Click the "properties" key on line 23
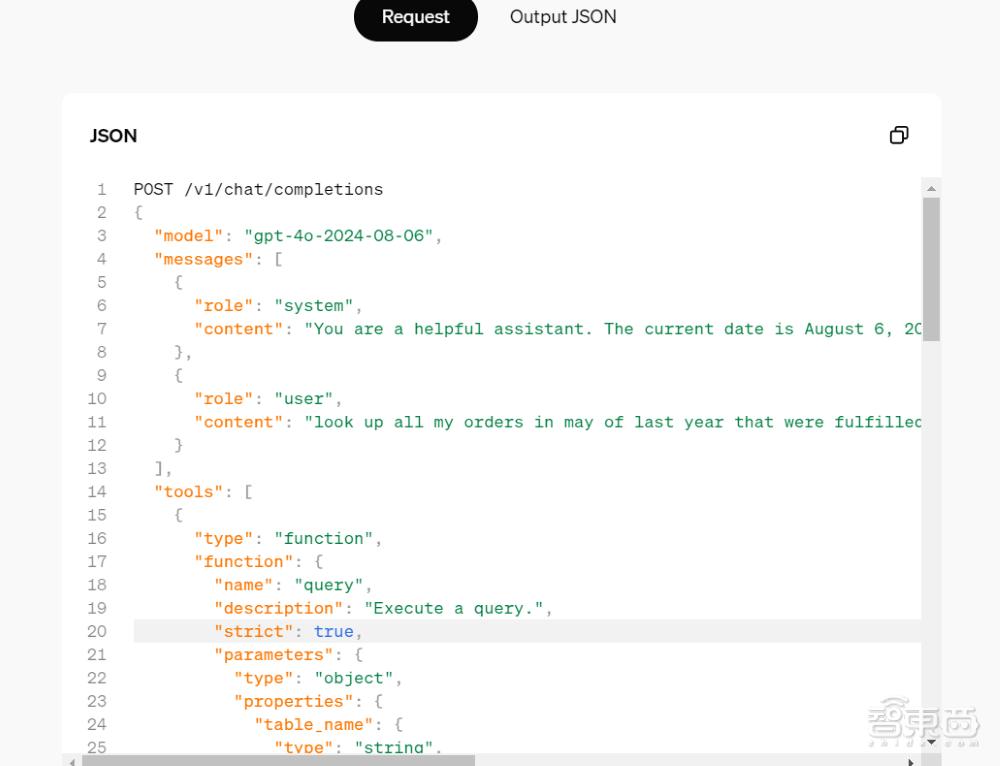Screen dimensions: 1000x766 (293, 702)
